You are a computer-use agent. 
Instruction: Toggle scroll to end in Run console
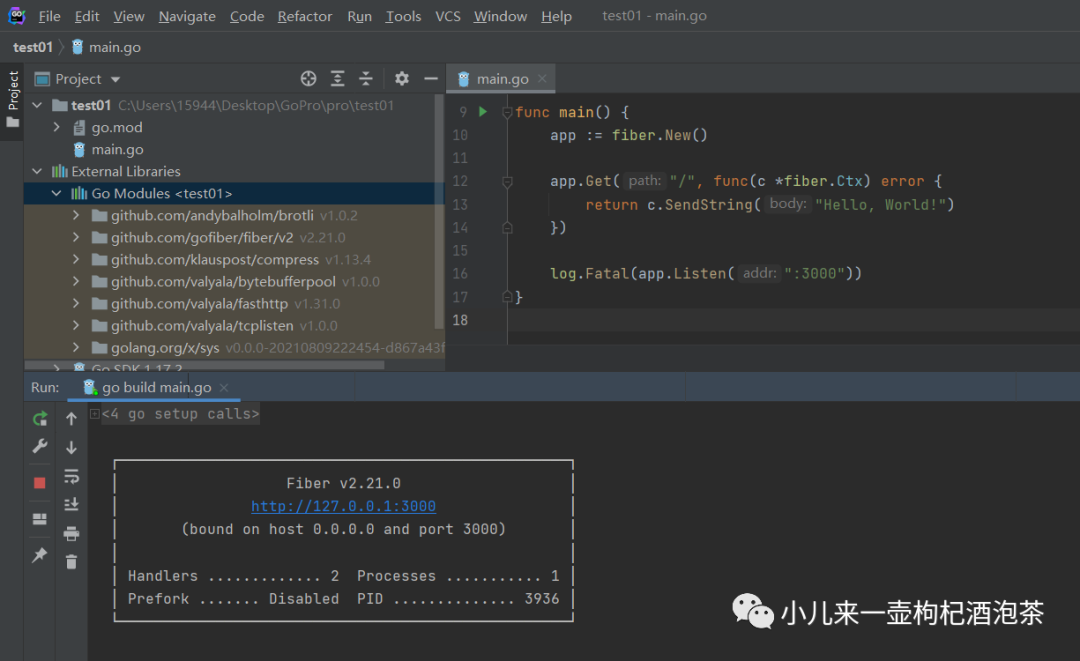point(71,505)
